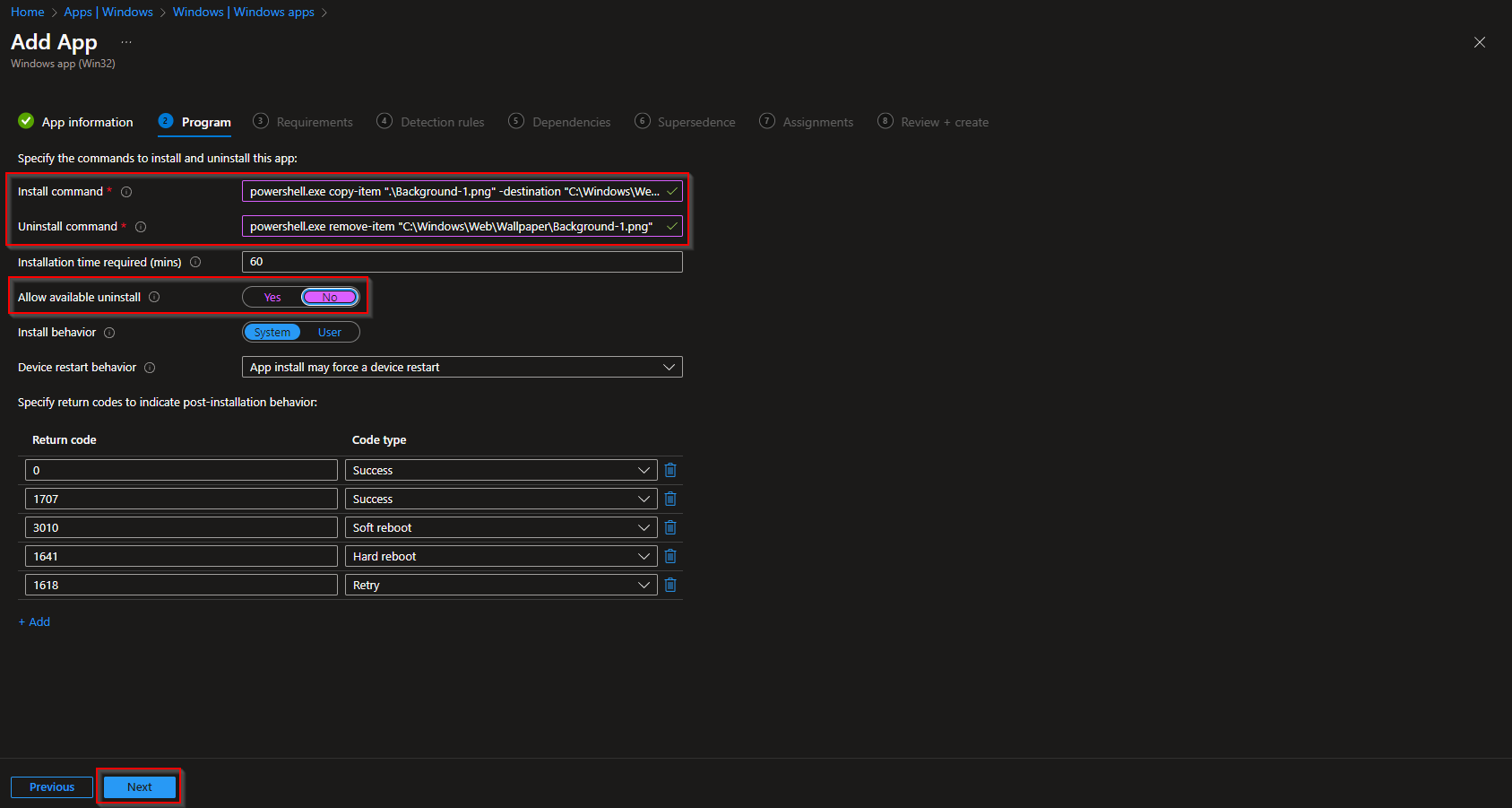Delete the 1618 Retry return code entry
This screenshot has width=1512, height=808.
coord(670,584)
